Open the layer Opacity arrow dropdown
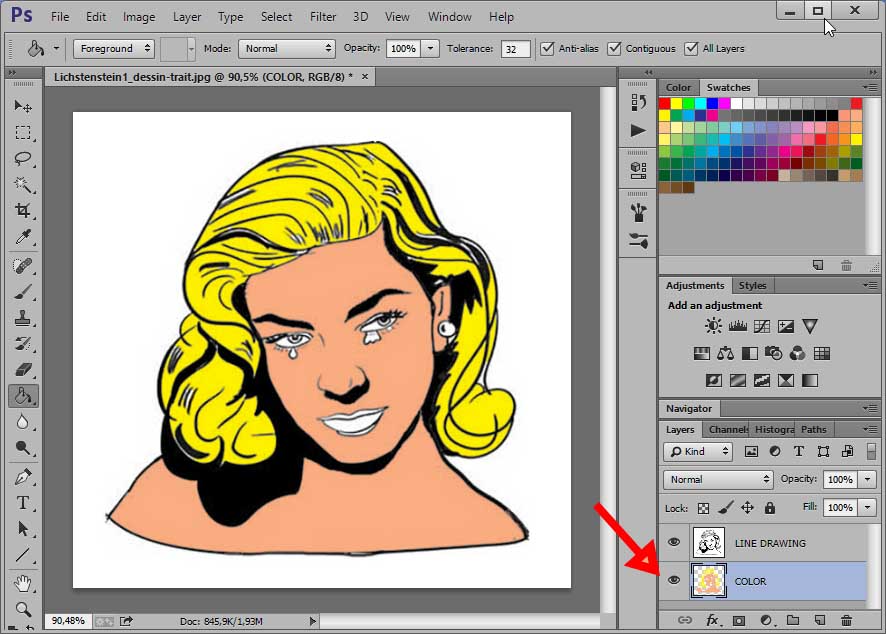 867,479
